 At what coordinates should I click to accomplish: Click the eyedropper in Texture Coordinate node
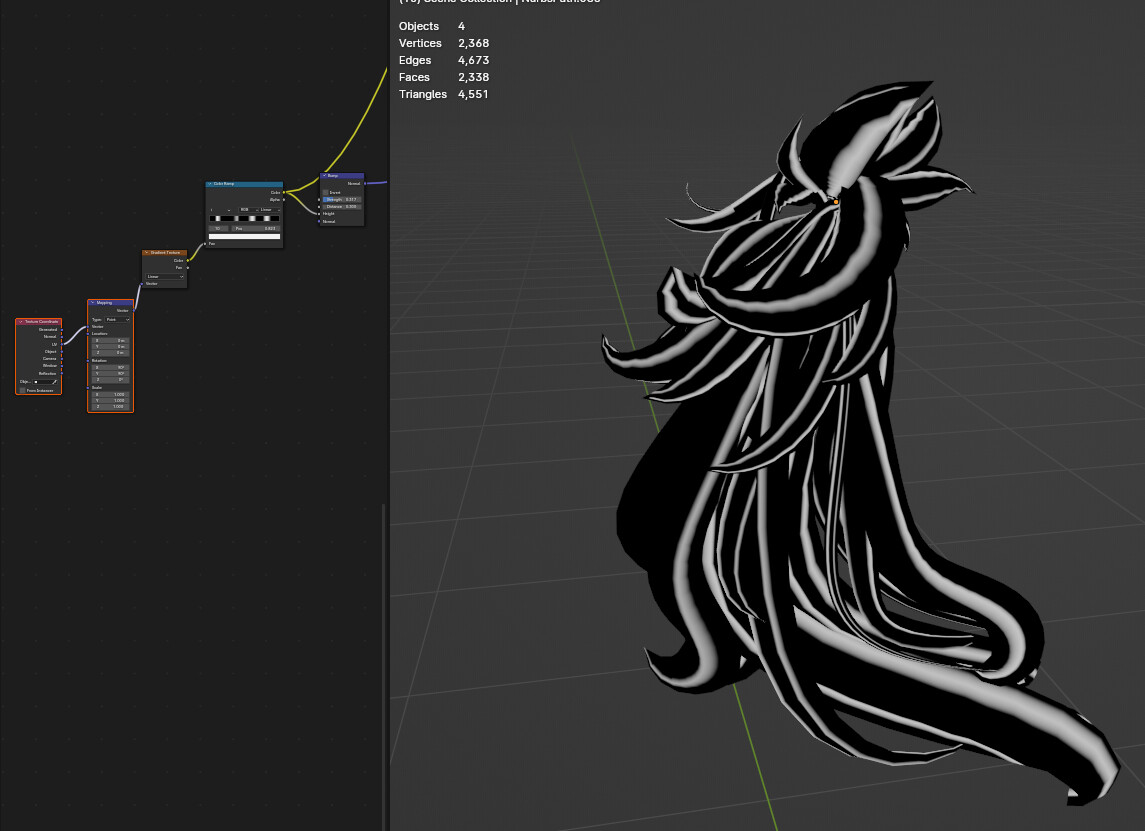54,382
